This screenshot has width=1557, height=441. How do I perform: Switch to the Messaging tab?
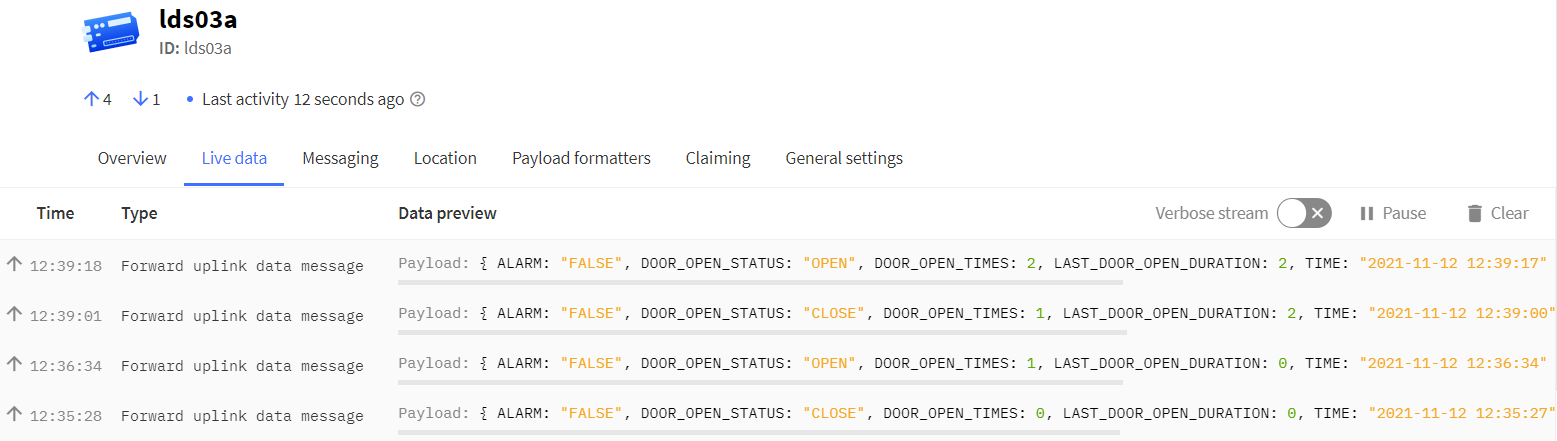click(340, 158)
